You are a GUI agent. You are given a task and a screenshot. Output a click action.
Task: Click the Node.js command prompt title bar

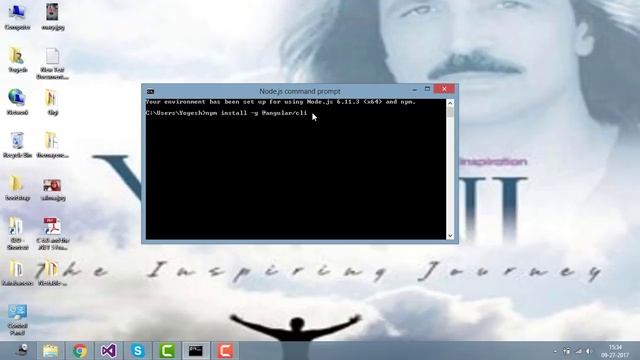pos(300,91)
